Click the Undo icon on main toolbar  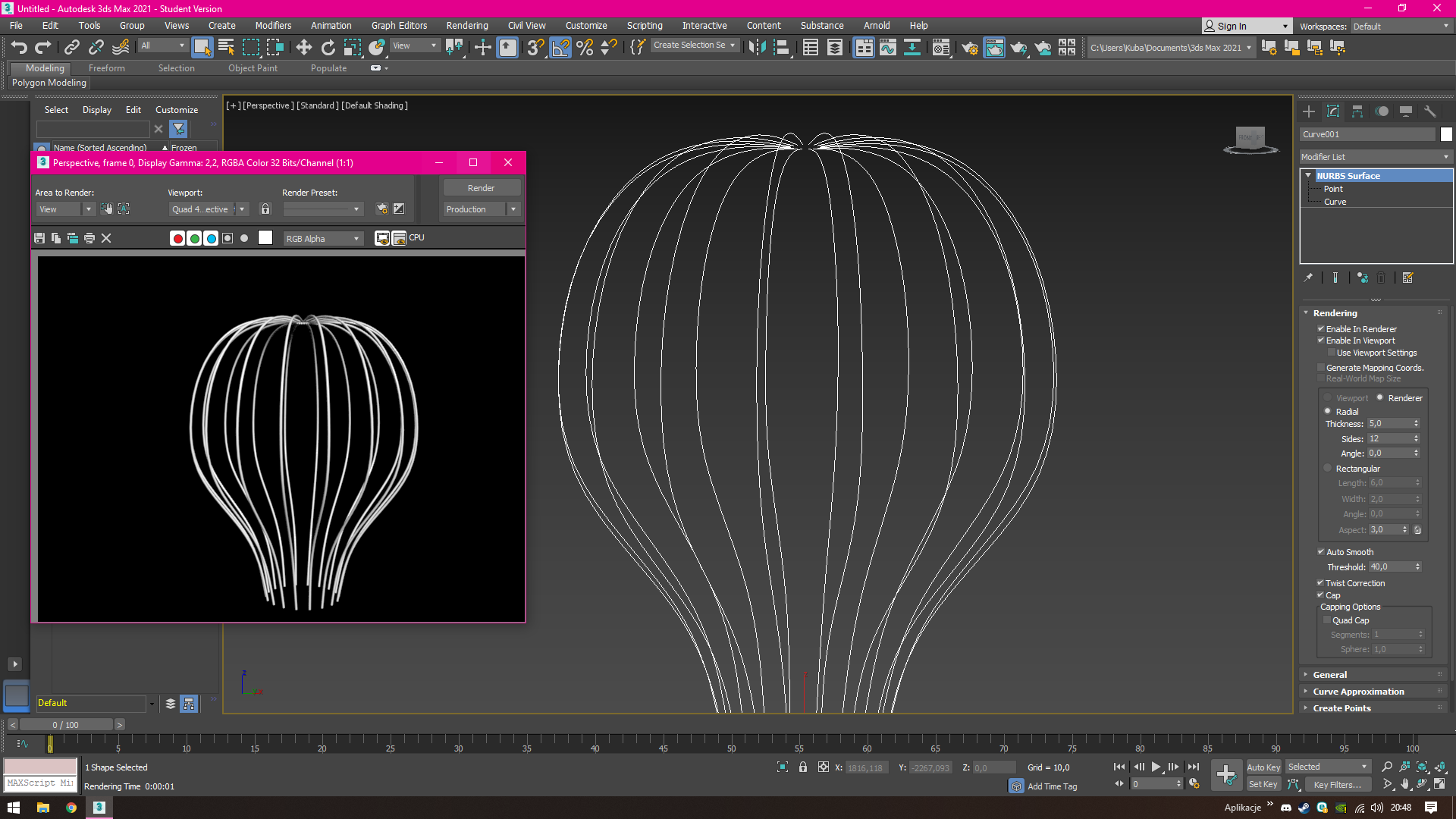tap(19, 47)
